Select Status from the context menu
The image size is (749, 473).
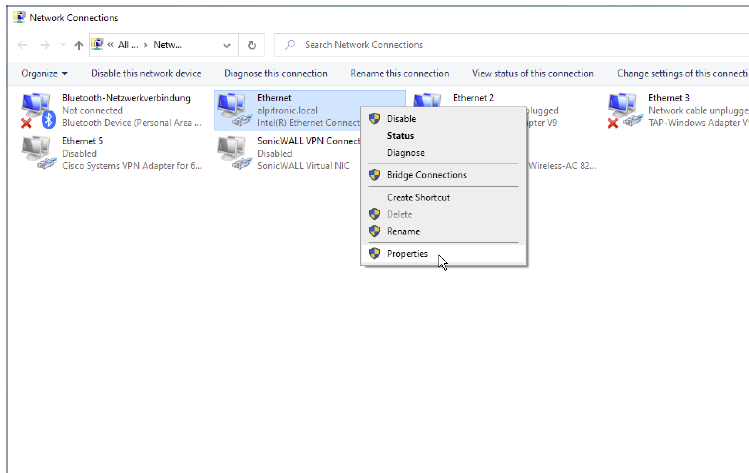400,136
